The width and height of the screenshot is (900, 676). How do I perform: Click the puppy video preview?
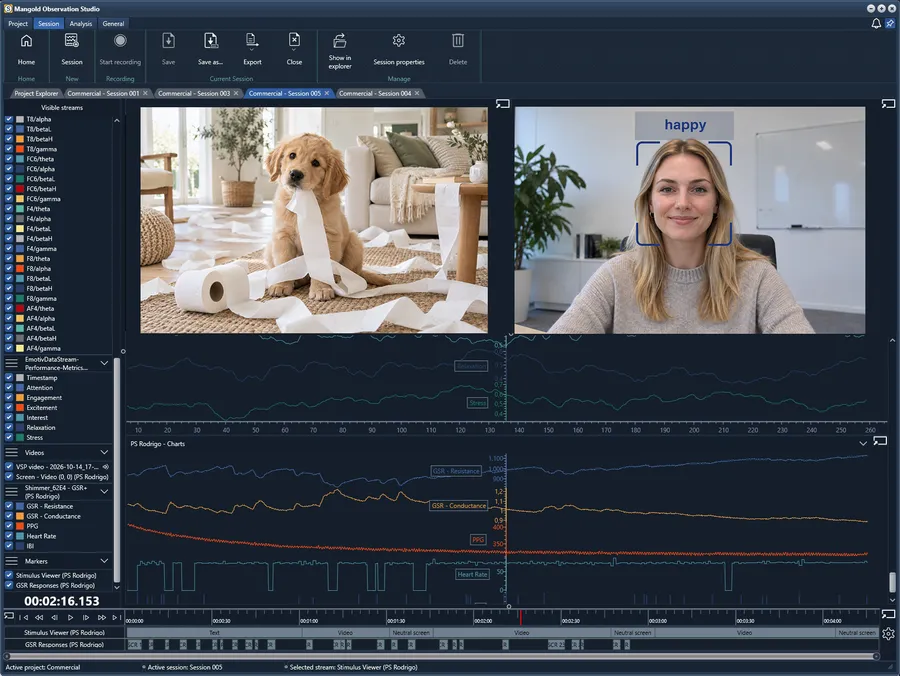point(314,220)
